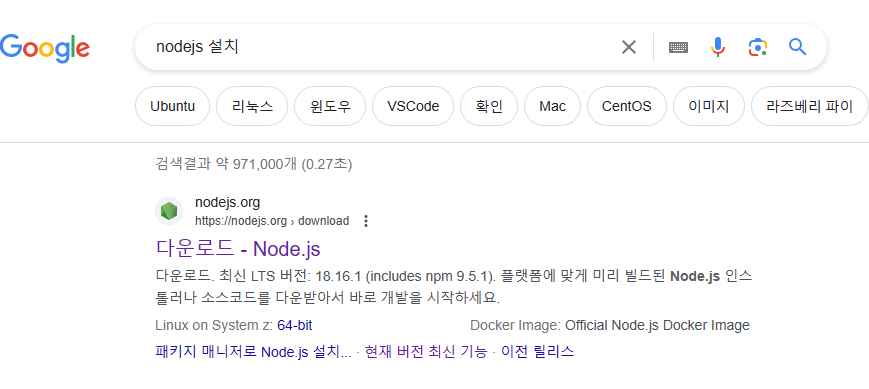Switch to the 이미지 results chip

coord(709,106)
